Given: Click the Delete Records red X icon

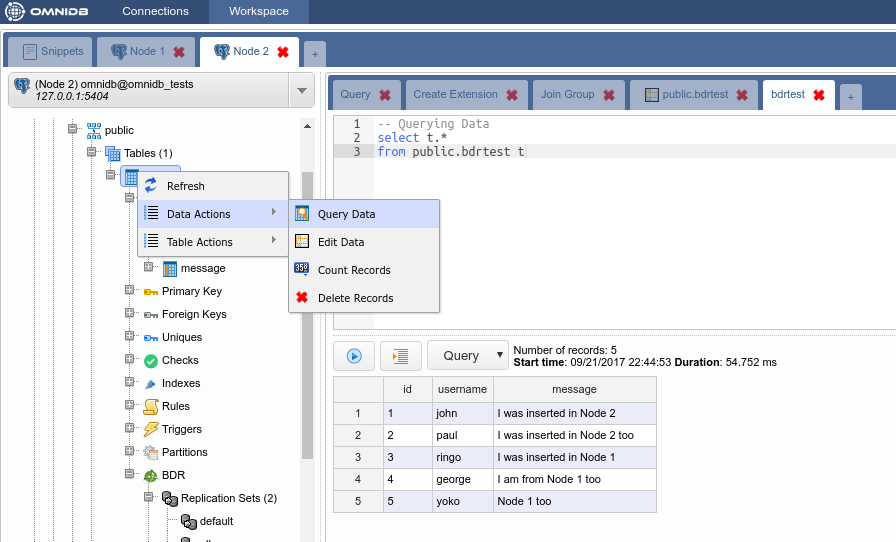Looking at the screenshot, I should click(302, 298).
